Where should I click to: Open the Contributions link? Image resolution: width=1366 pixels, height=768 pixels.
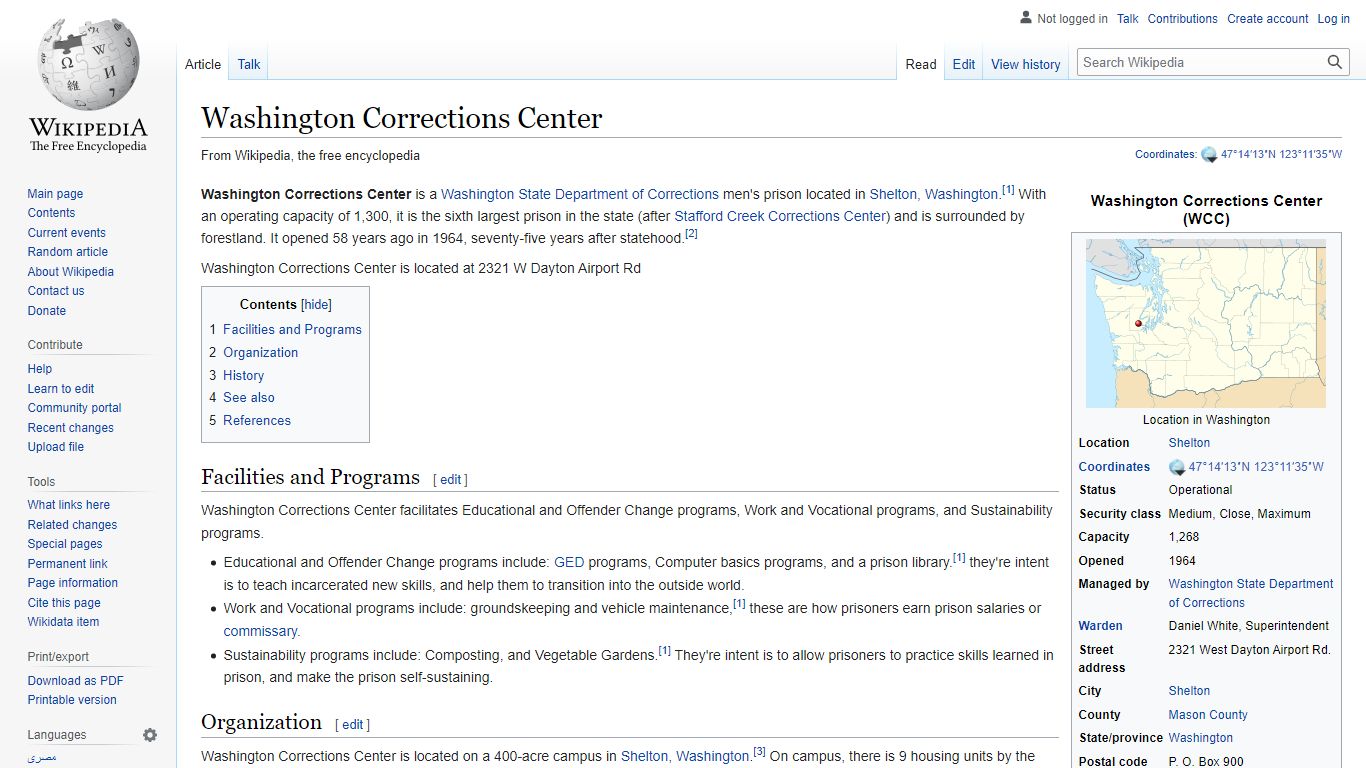pos(1183,19)
